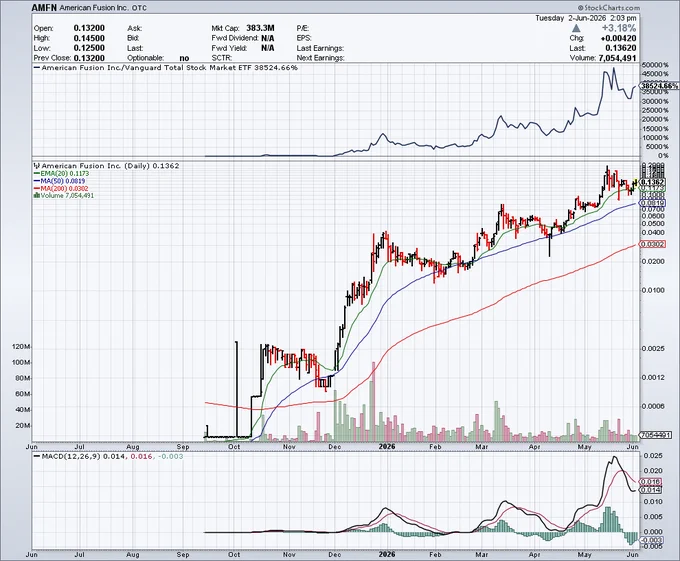This screenshot has width=680, height=561.
Task: Click the Optionable 'no' value
Action: tap(184, 58)
